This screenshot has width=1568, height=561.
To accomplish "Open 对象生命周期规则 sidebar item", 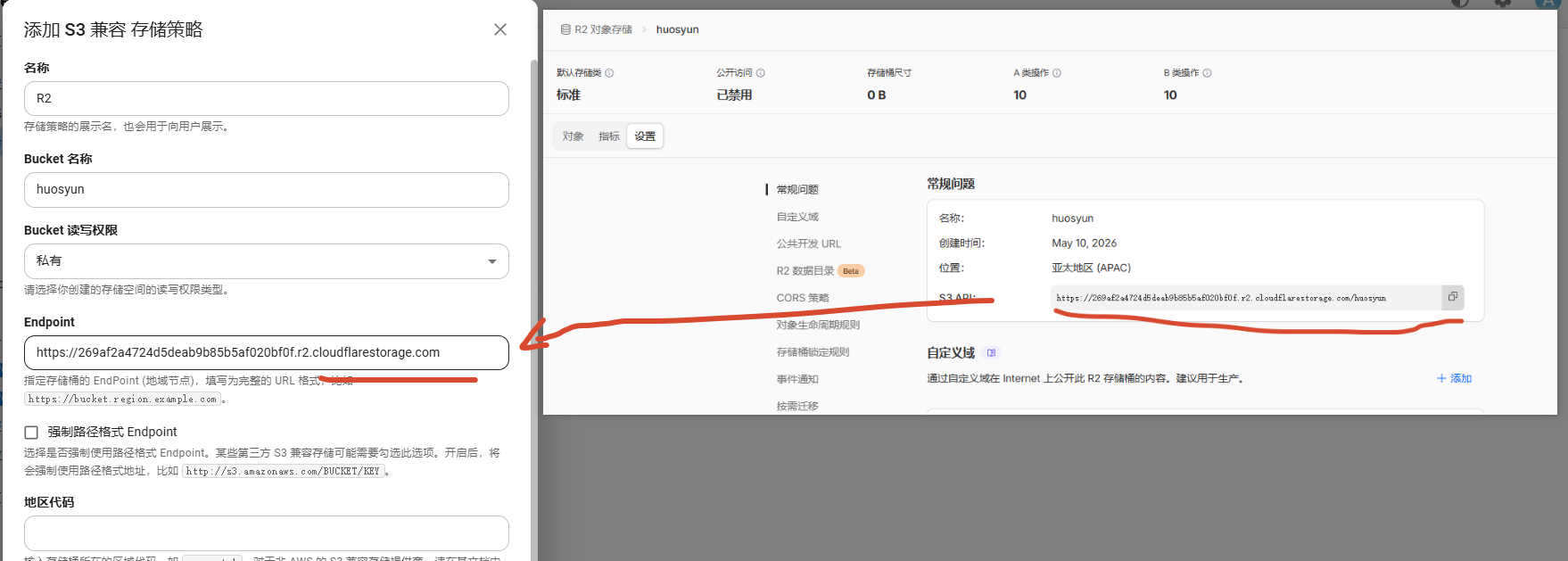I will 818,325.
